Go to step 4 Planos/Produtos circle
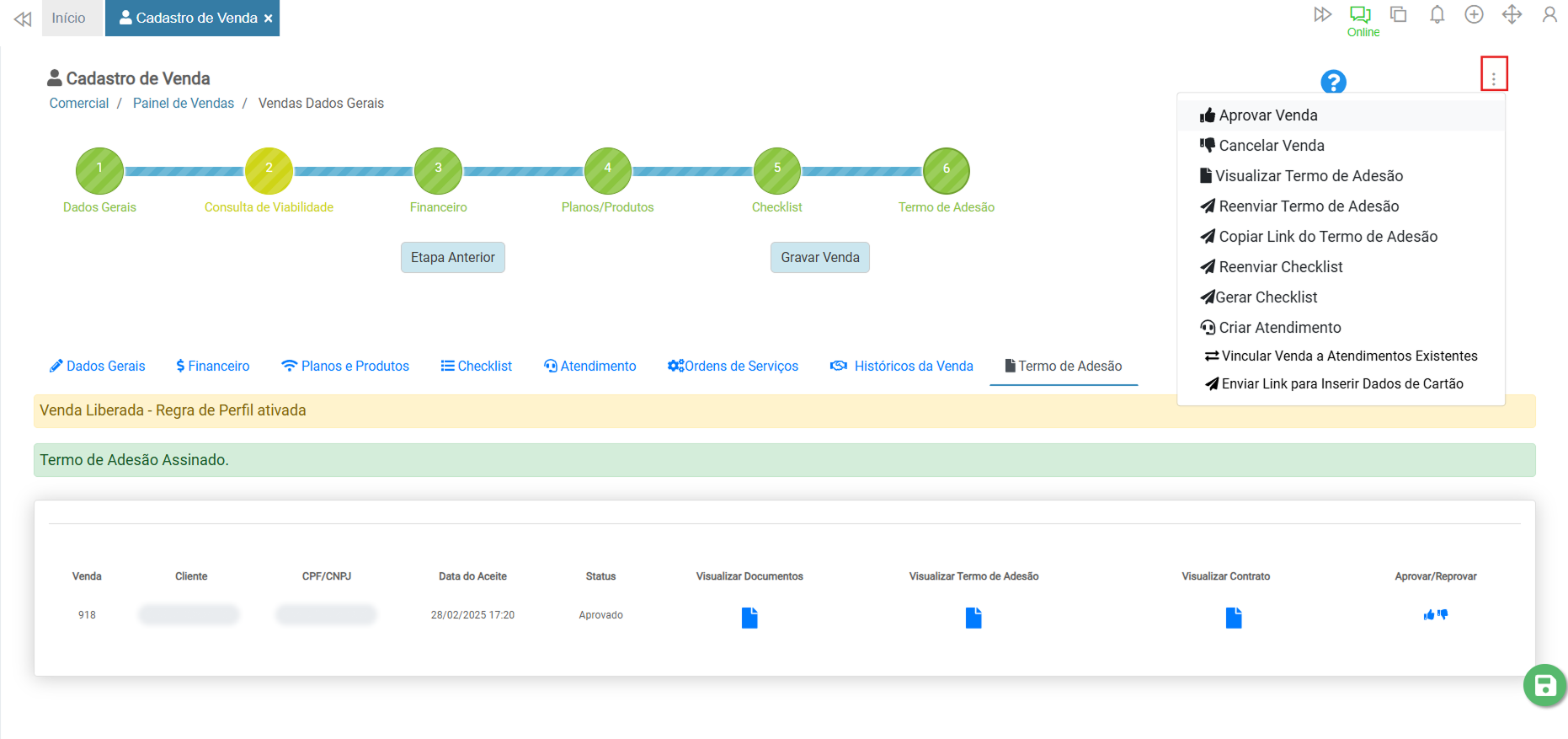This screenshot has height=739, width=1568. tap(607, 171)
